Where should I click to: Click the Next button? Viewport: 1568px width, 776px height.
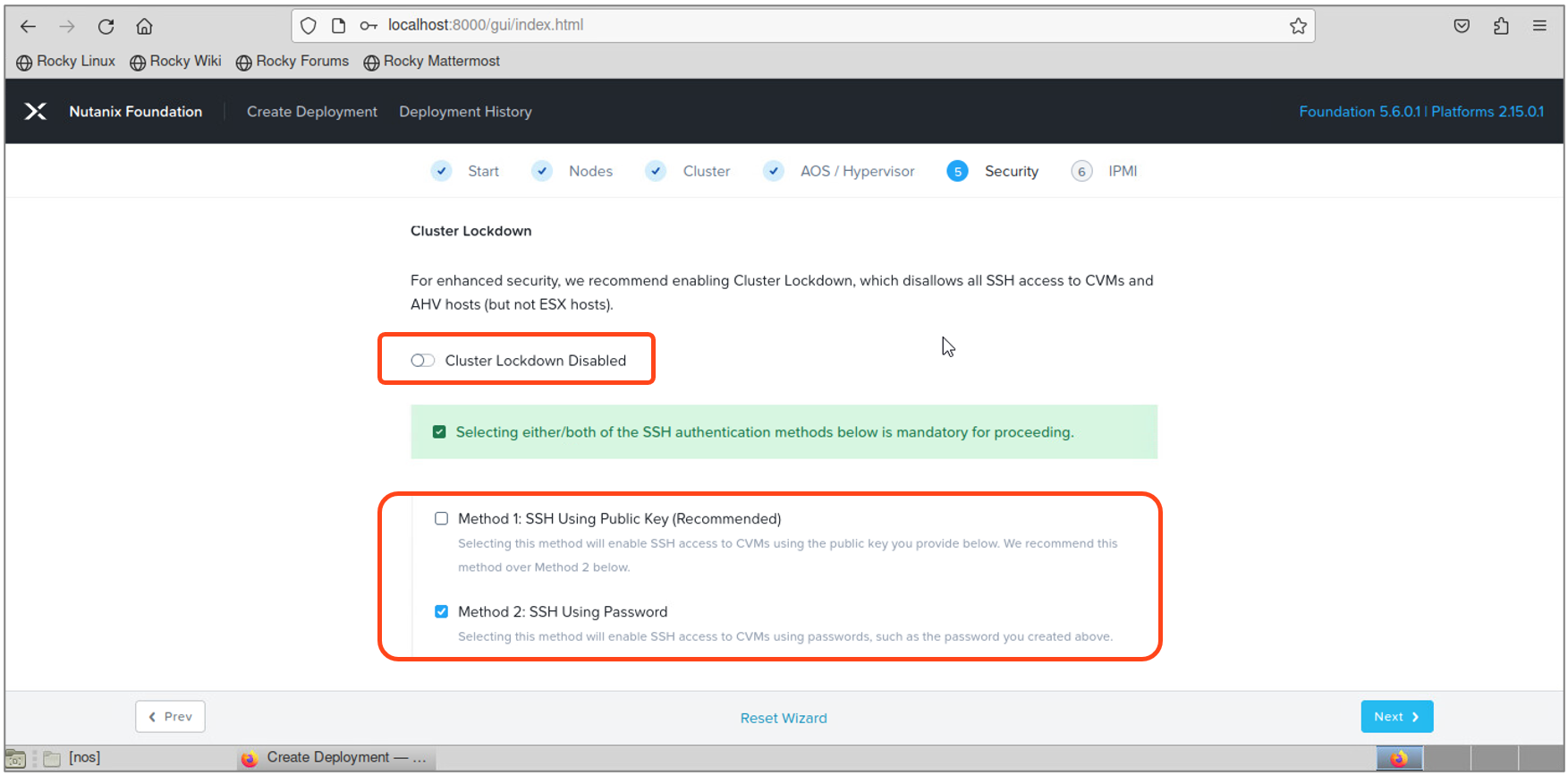click(x=1397, y=717)
